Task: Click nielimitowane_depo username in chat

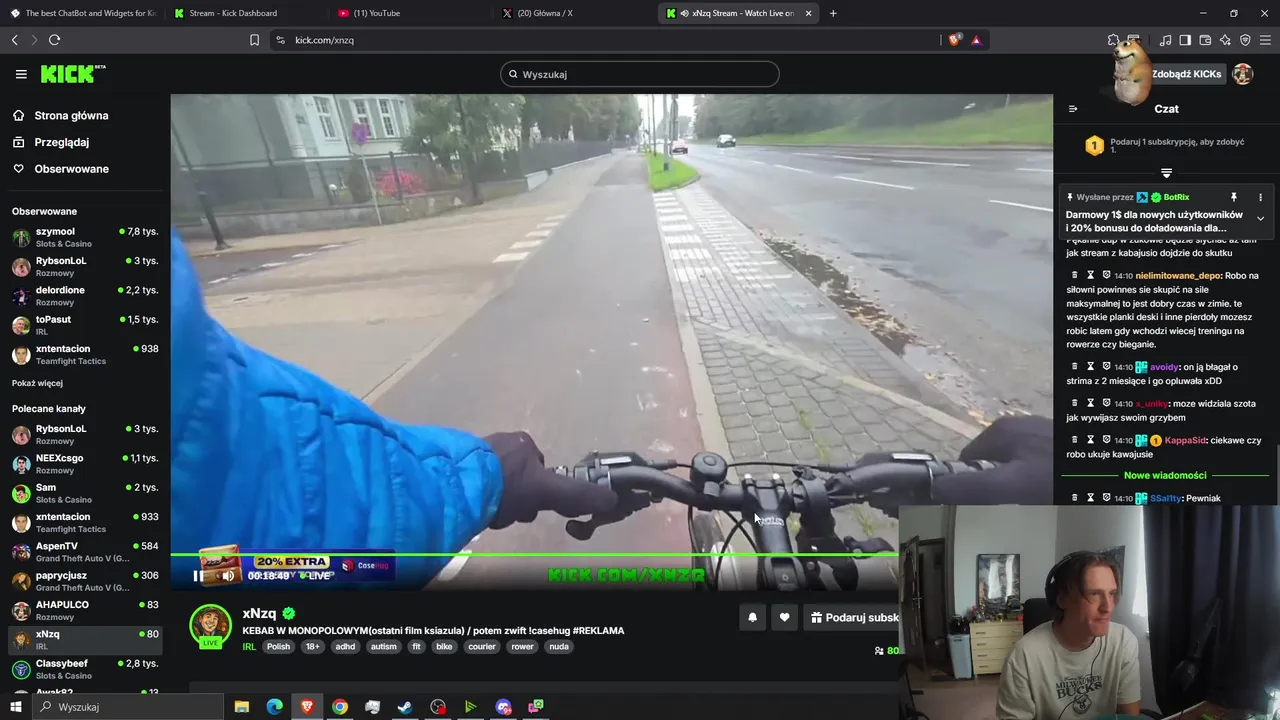Action: click(x=1178, y=275)
